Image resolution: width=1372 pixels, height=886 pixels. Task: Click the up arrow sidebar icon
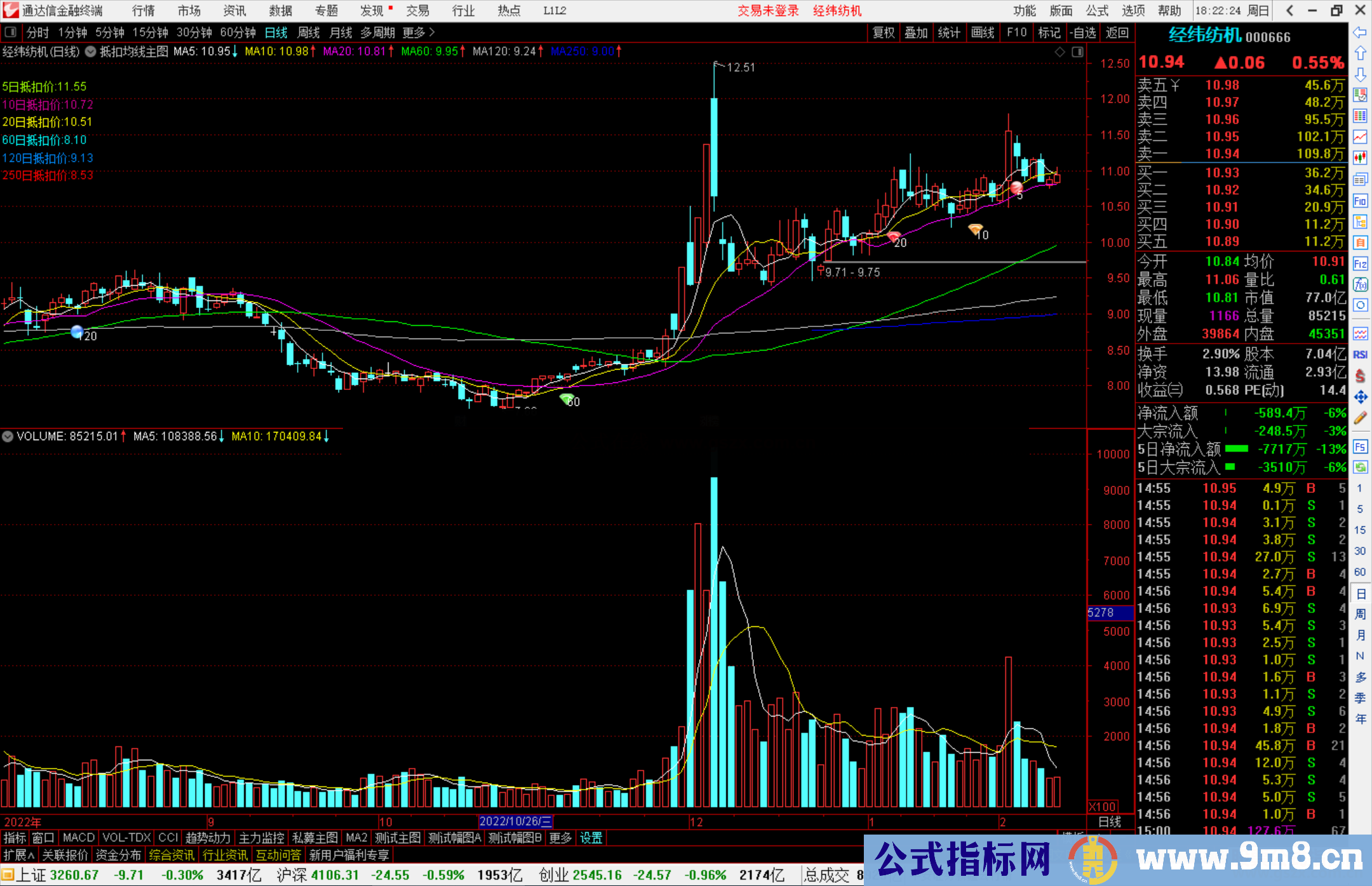(x=1360, y=53)
